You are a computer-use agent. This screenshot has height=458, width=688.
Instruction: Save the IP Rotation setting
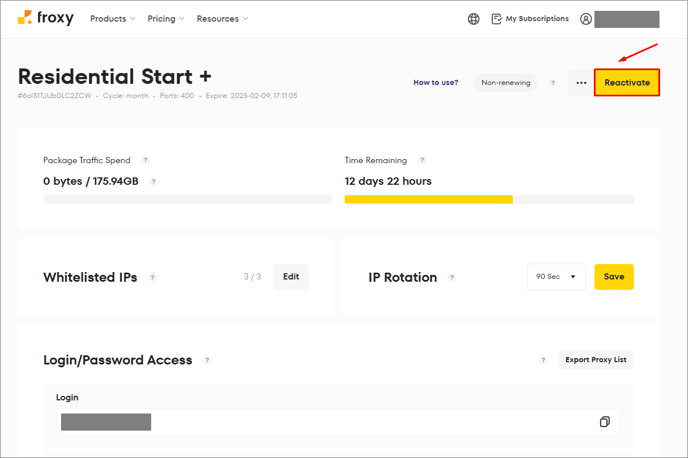pyautogui.click(x=614, y=277)
